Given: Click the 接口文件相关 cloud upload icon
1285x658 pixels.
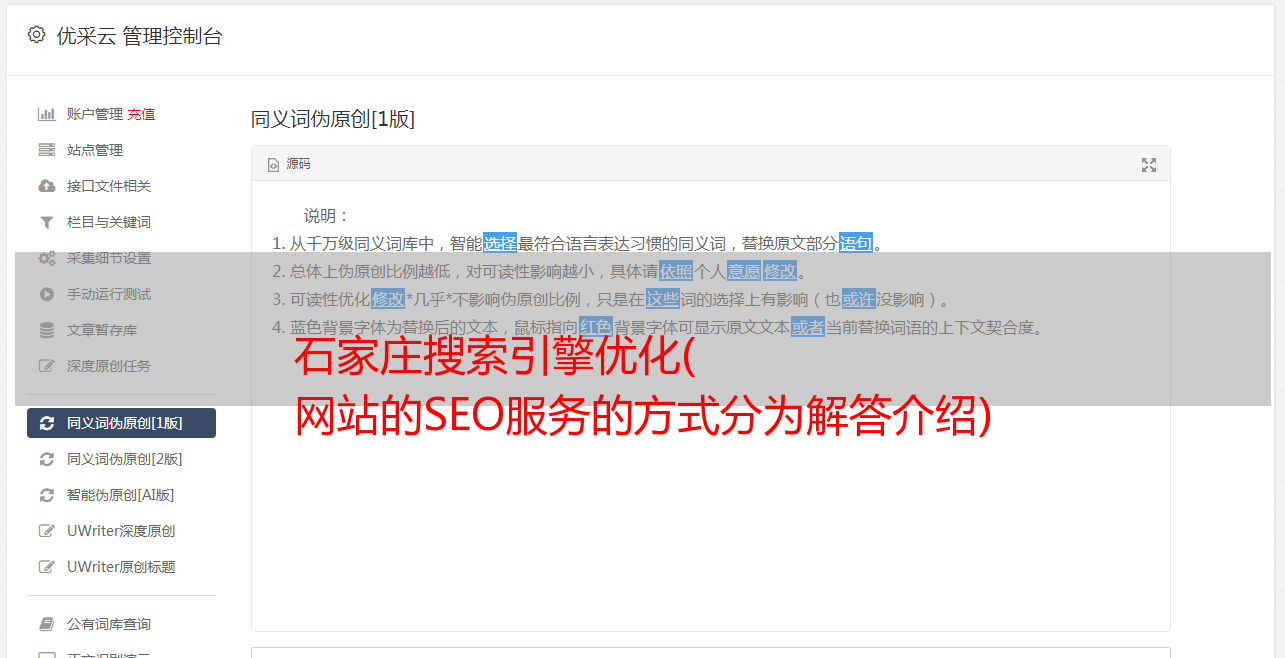Looking at the screenshot, I should pos(46,186).
